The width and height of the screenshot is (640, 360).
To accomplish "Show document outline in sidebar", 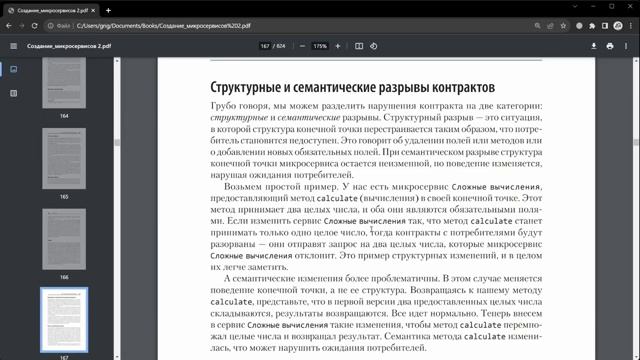I will tap(13, 93).
